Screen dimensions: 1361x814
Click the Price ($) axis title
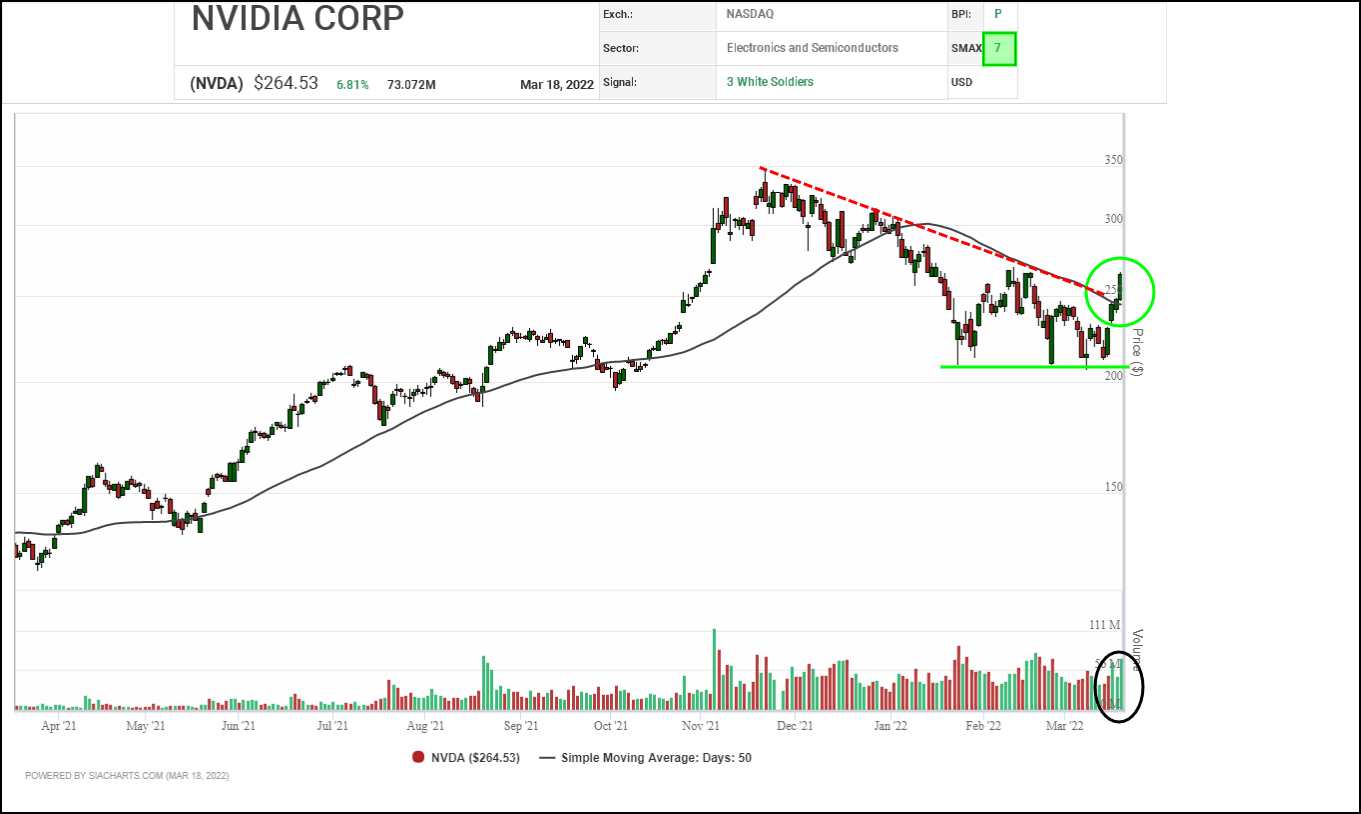1137,353
